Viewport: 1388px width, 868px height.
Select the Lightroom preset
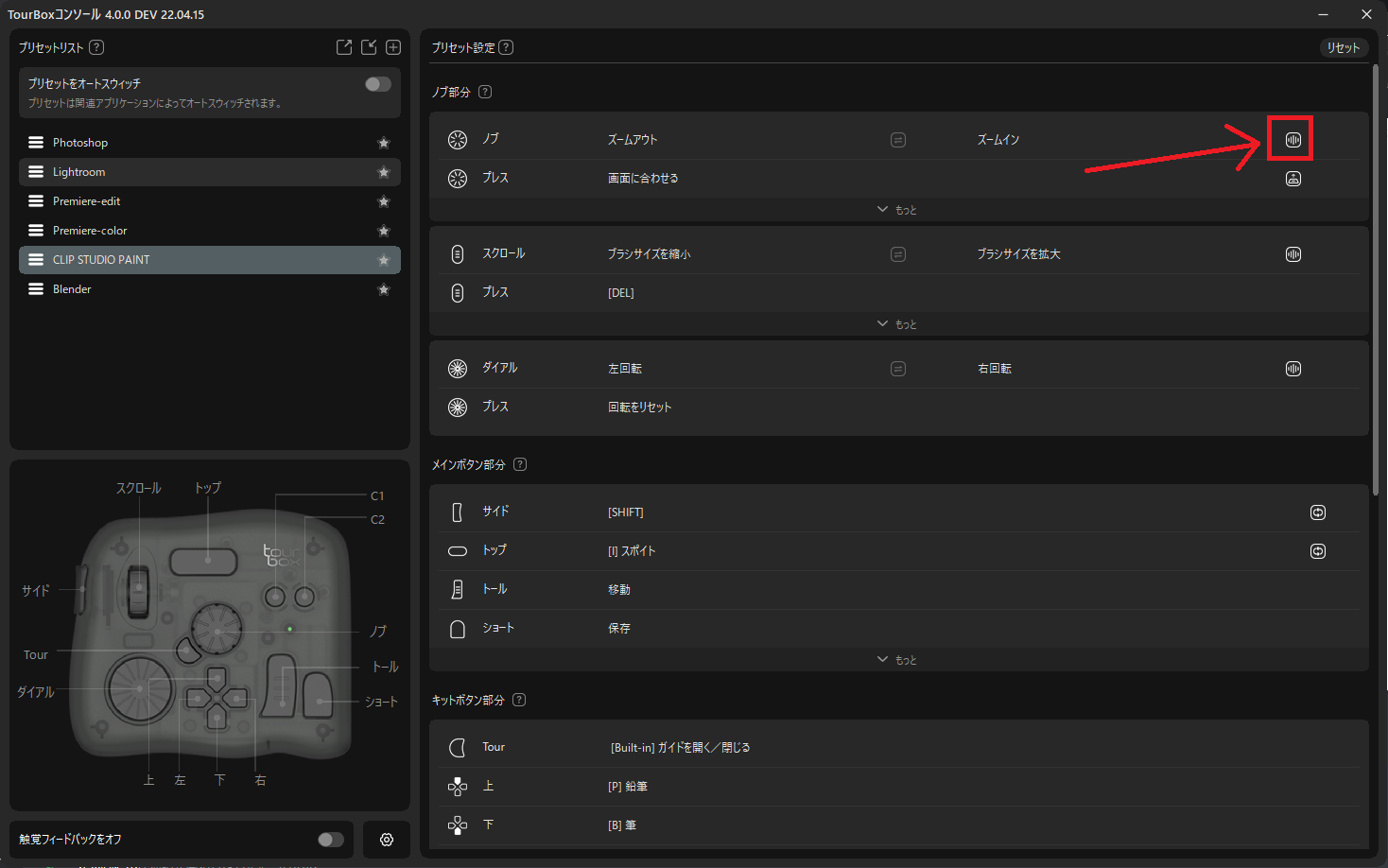pos(79,172)
